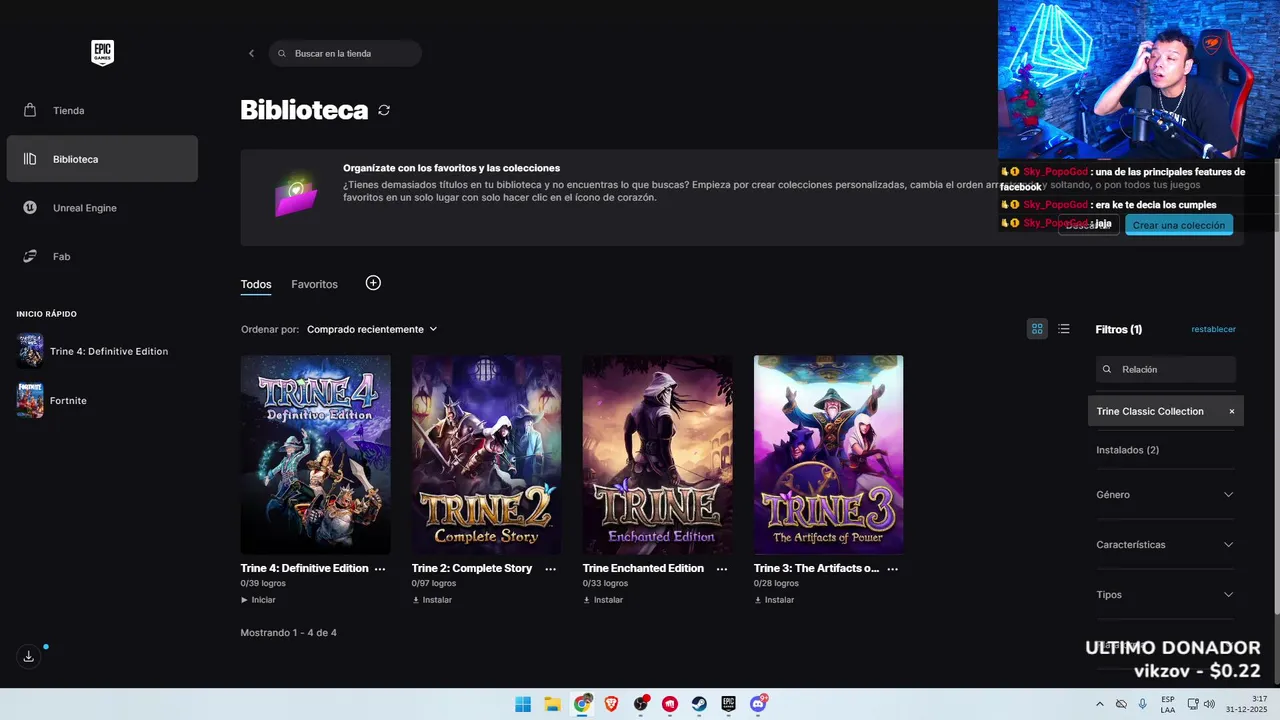Image resolution: width=1280 pixels, height=720 pixels.
Task: Open Trine 2: Complete Story cover art
Action: coord(486,455)
